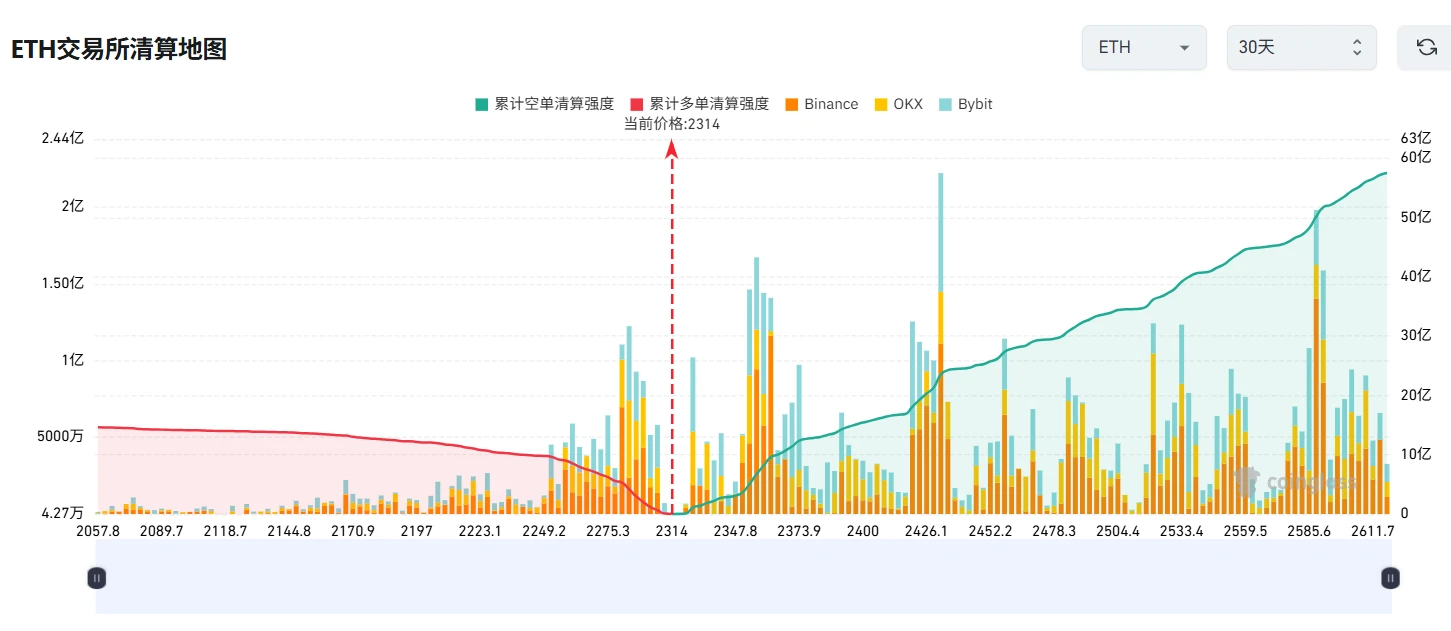Click the right pause-style slider handle

coord(1390,577)
